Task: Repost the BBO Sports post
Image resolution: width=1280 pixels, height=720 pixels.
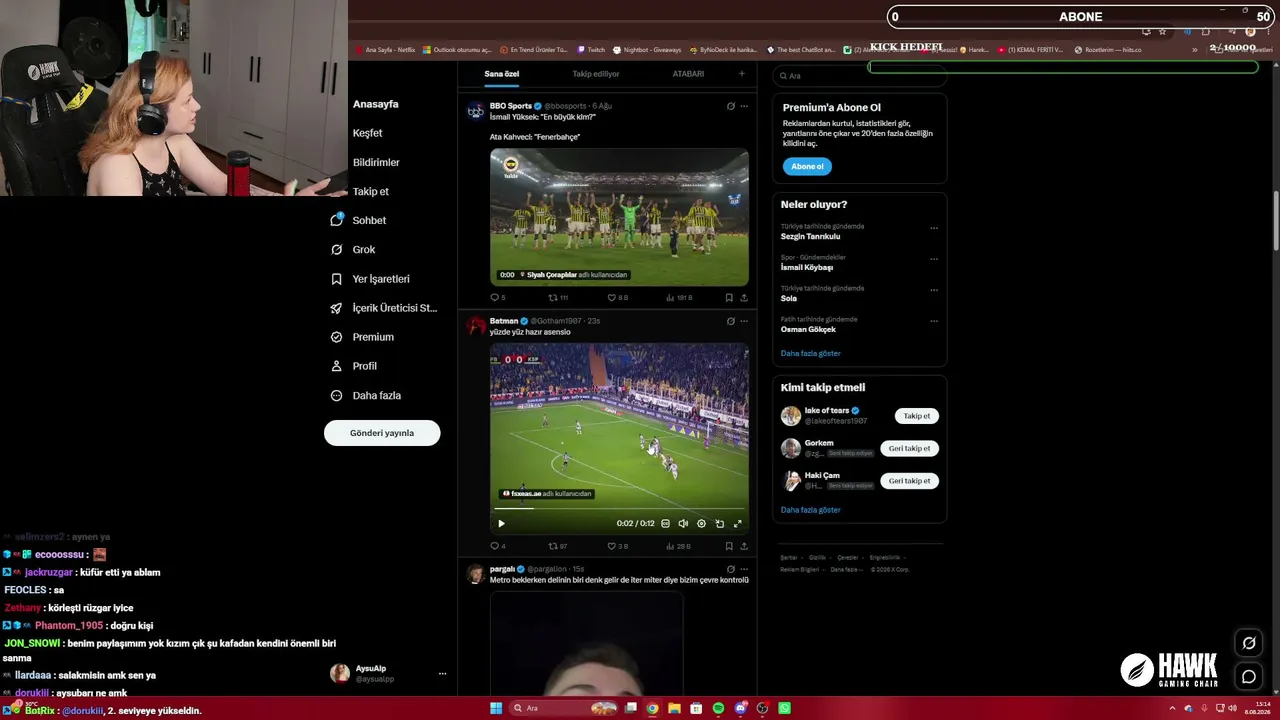Action: 553,297
